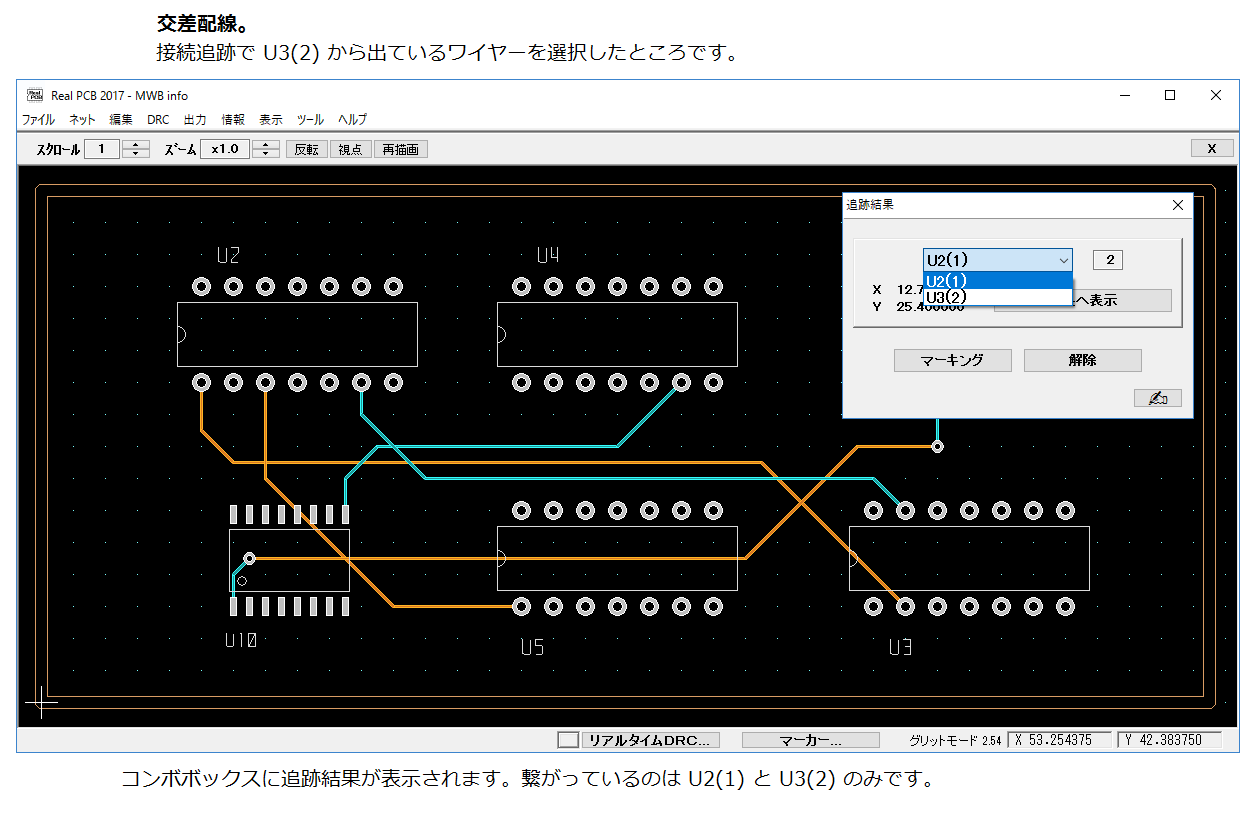This screenshot has height=813, width=1258.
Task: Select U2(1) from the open dropdown list
Action: coord(997,280)
